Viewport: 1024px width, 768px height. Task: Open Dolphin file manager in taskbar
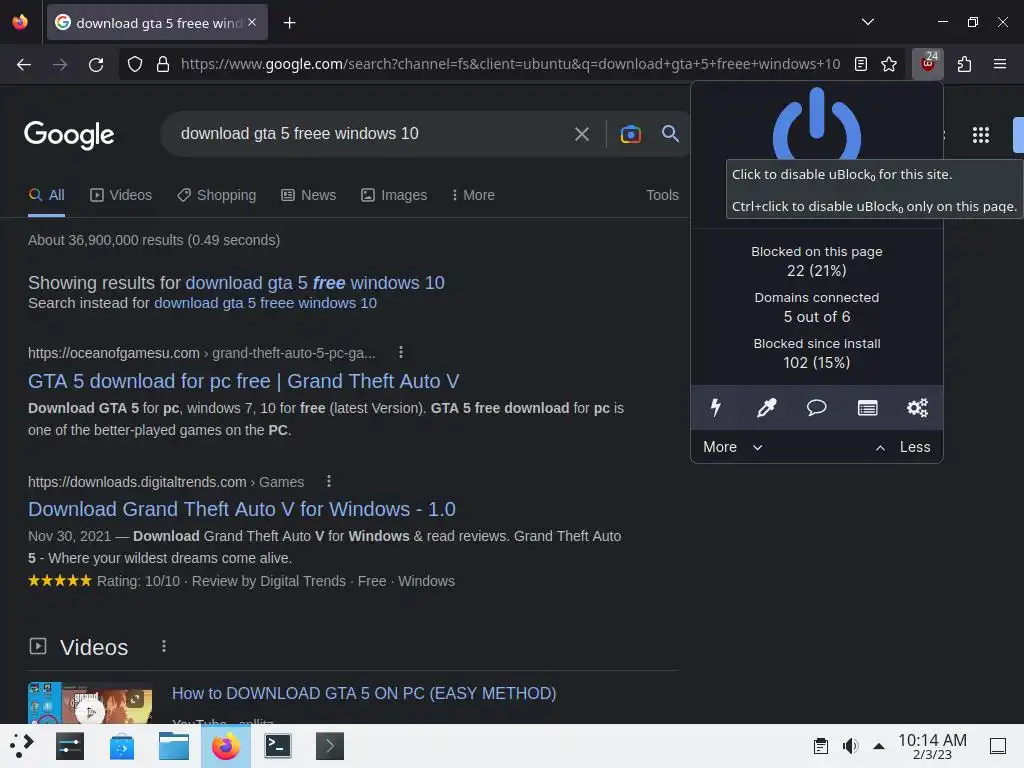click(x=174, y=746)
